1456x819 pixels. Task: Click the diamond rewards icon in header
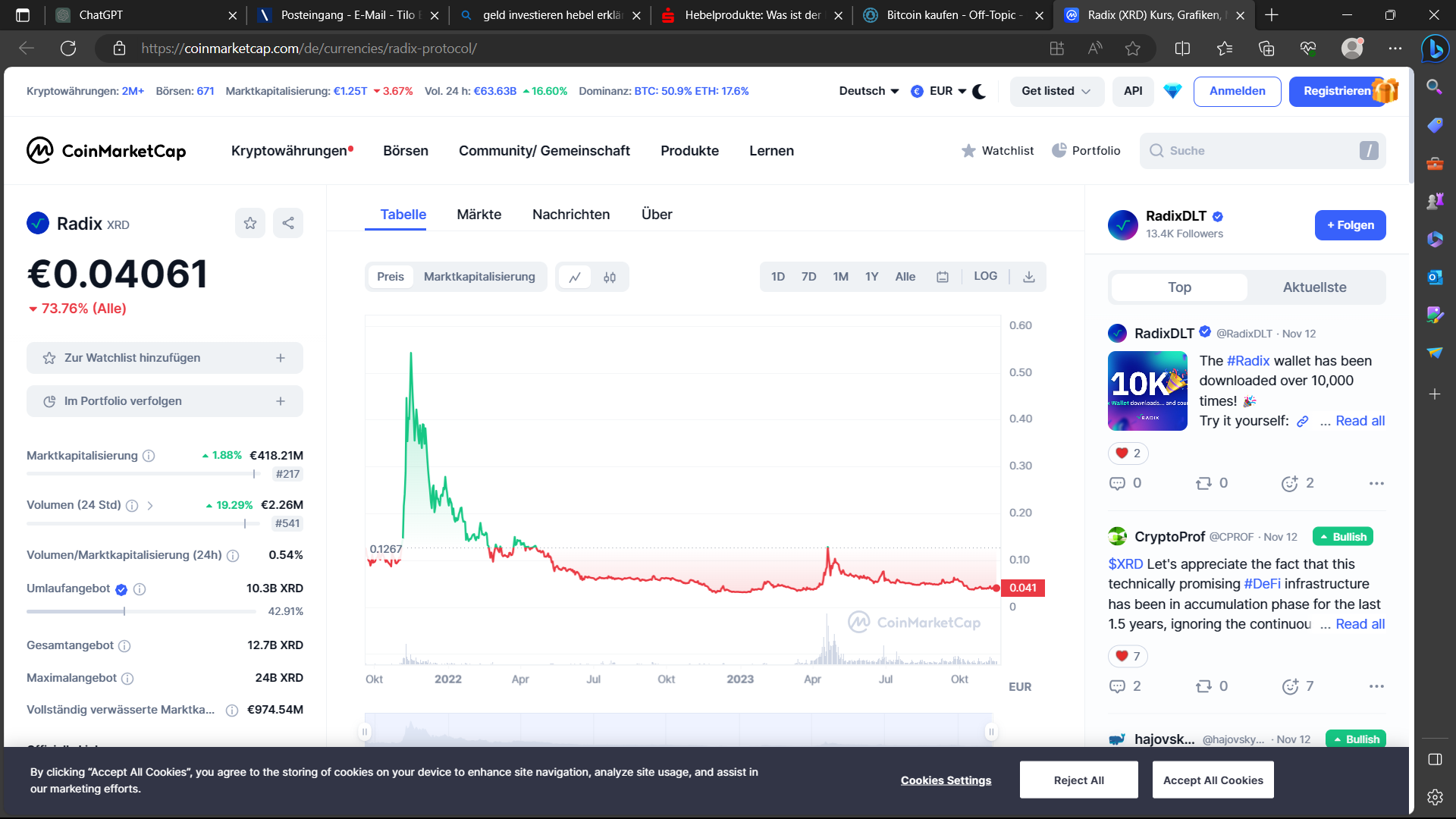click(x=1172, y=91)
